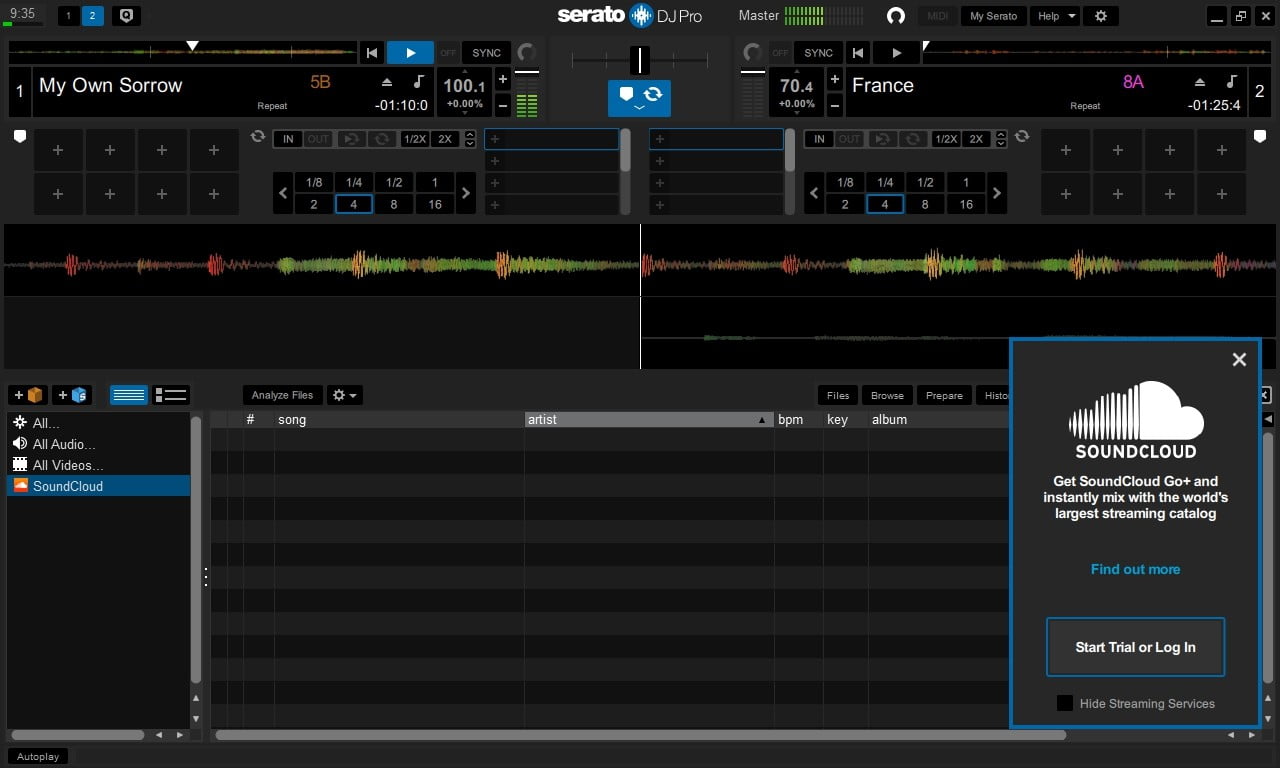The image size is (1280, 768).
Task: Select All Audio in crate list
Action: click(x=98, y=444)
